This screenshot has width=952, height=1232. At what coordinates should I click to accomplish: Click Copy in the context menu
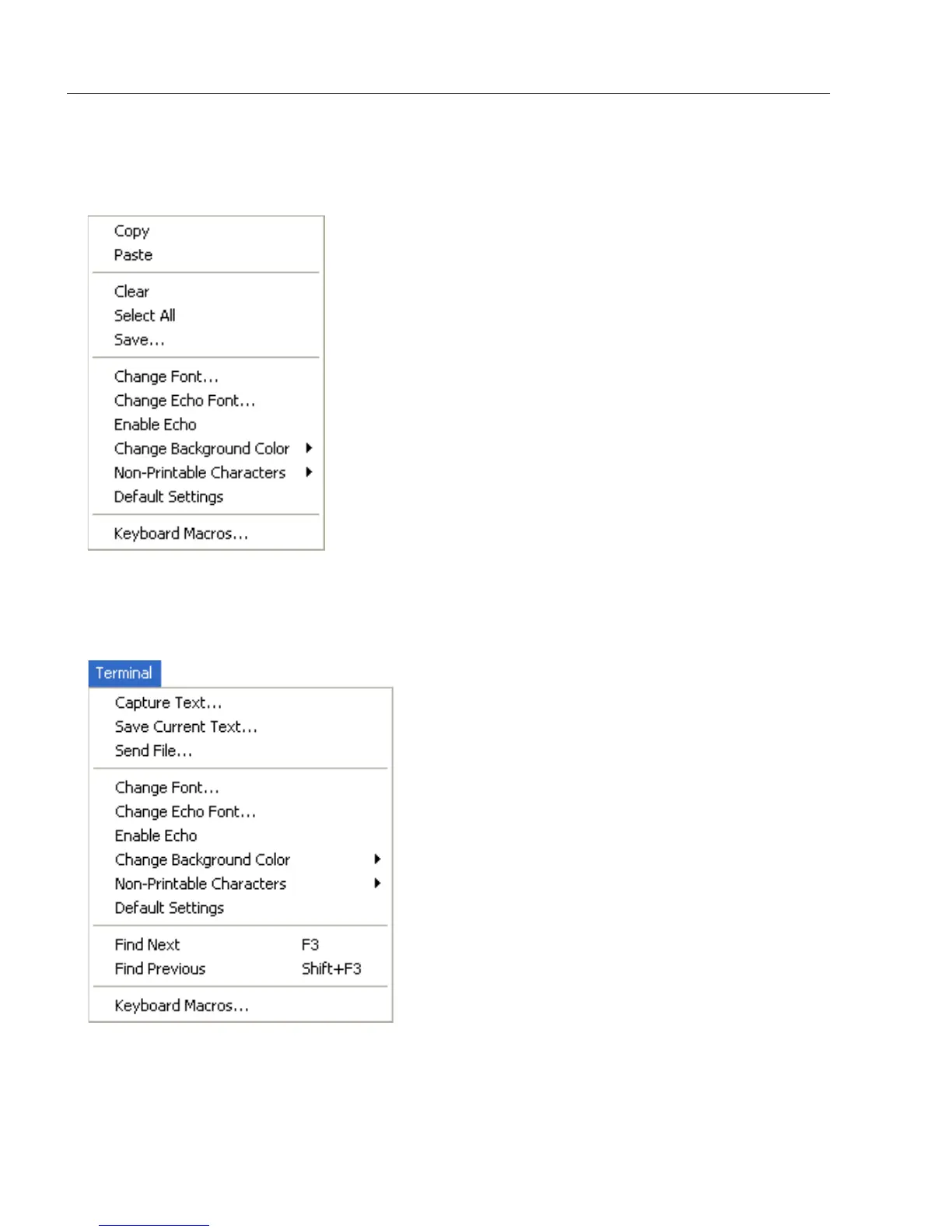pos(131,231)
